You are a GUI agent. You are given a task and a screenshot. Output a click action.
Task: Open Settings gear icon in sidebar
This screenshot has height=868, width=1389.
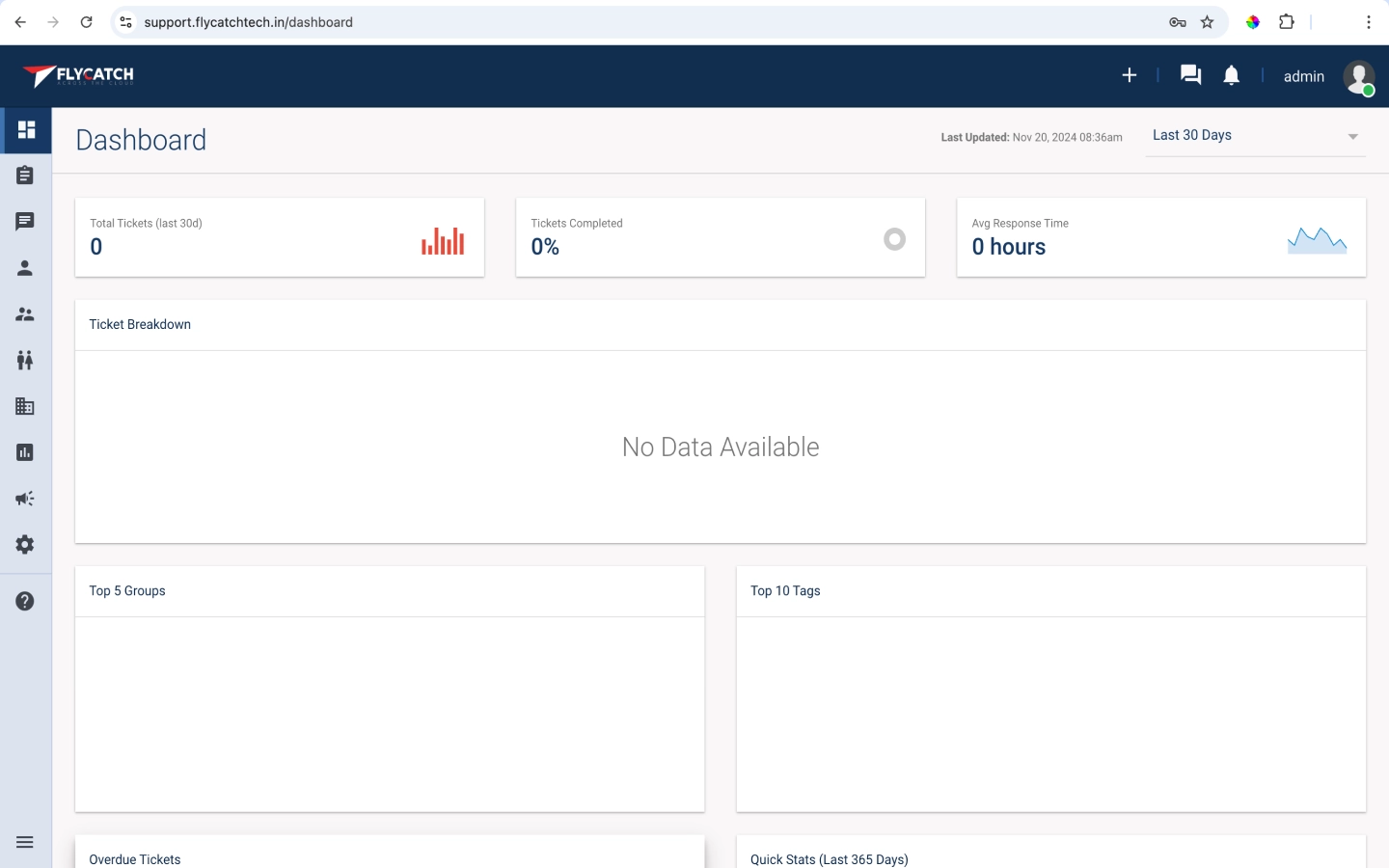(x=25, y=545)
